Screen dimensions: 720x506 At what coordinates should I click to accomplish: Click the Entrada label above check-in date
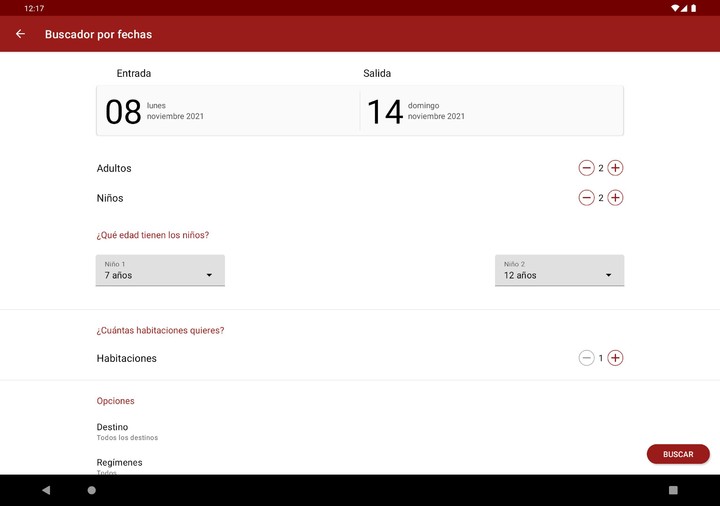coord(134,74)
